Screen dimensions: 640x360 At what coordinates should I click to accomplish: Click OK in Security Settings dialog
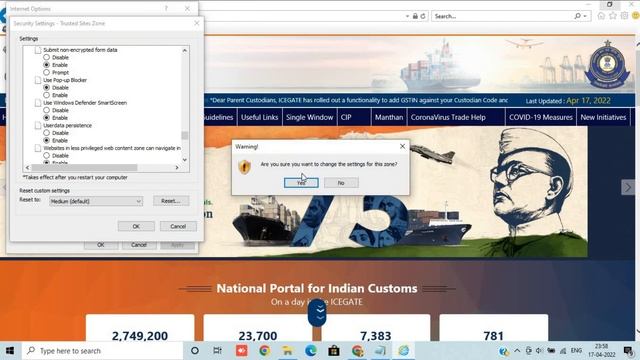tap(136, 226)
